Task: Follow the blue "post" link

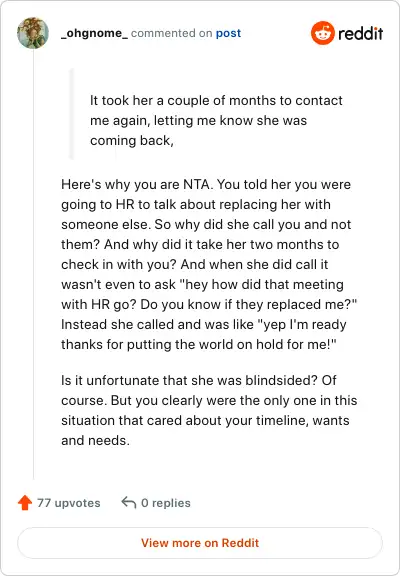Action: click(228, 33)
